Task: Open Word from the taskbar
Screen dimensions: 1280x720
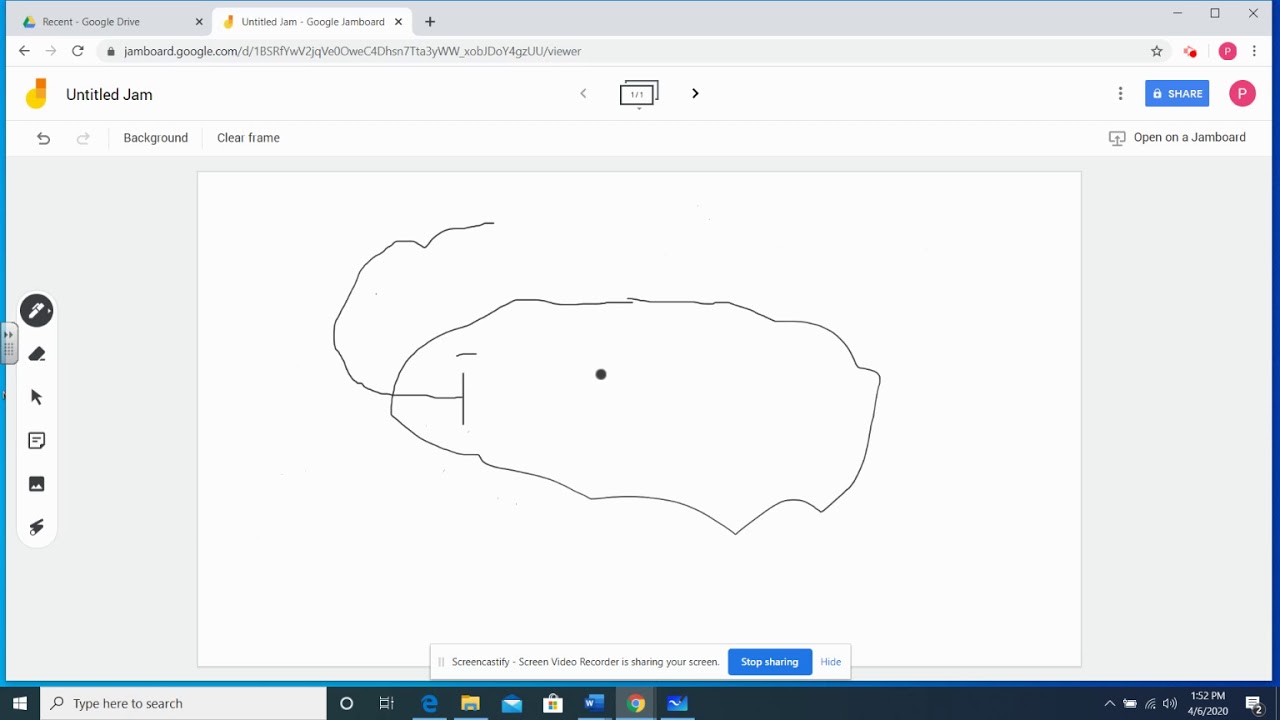Action: pyautogui.click(x=594, y=704)
